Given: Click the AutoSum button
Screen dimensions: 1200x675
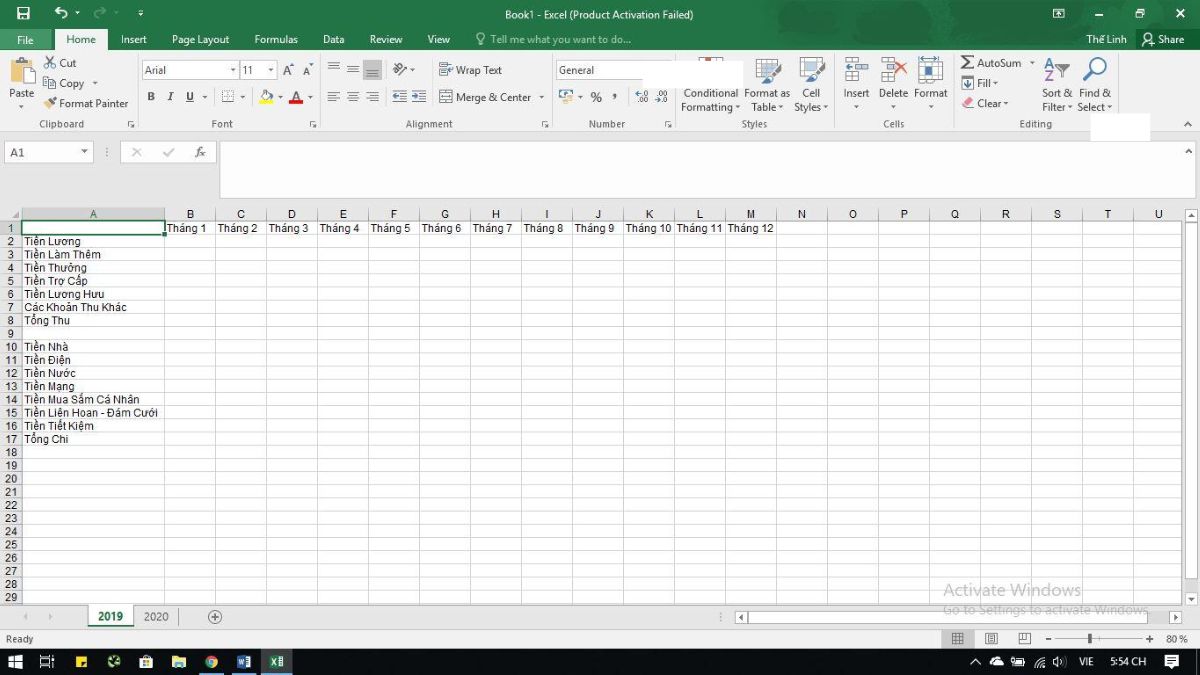Looking at the screenshot, I should tap(991, 63).
